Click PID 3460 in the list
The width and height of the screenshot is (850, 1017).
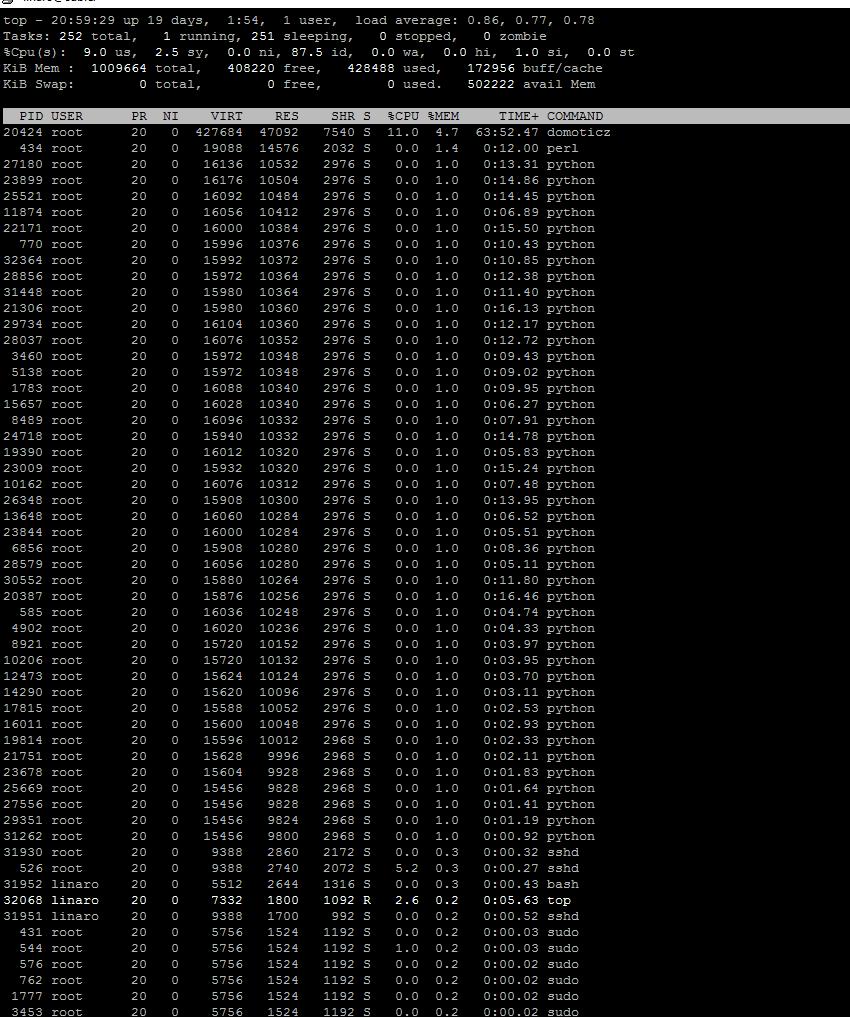click(27, 356)
